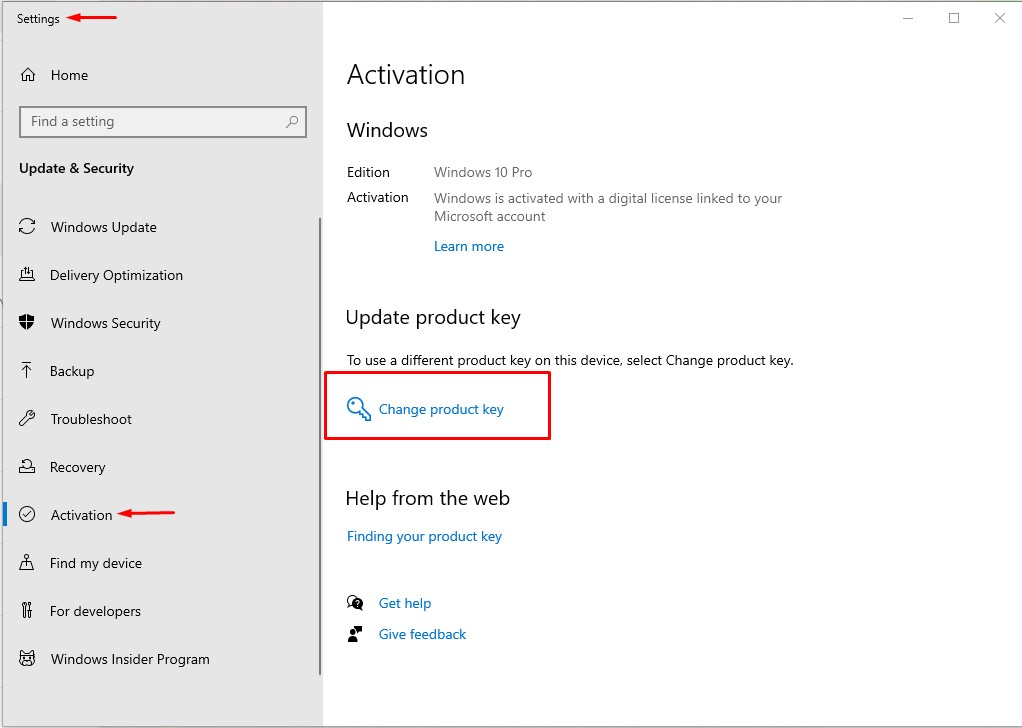Click the key icon beside Change product key
The image size is (1022, 728).
point(358,409)
